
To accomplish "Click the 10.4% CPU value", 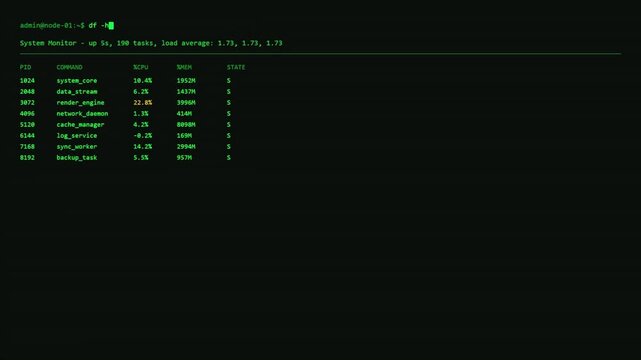I will [x=143, y=81].
